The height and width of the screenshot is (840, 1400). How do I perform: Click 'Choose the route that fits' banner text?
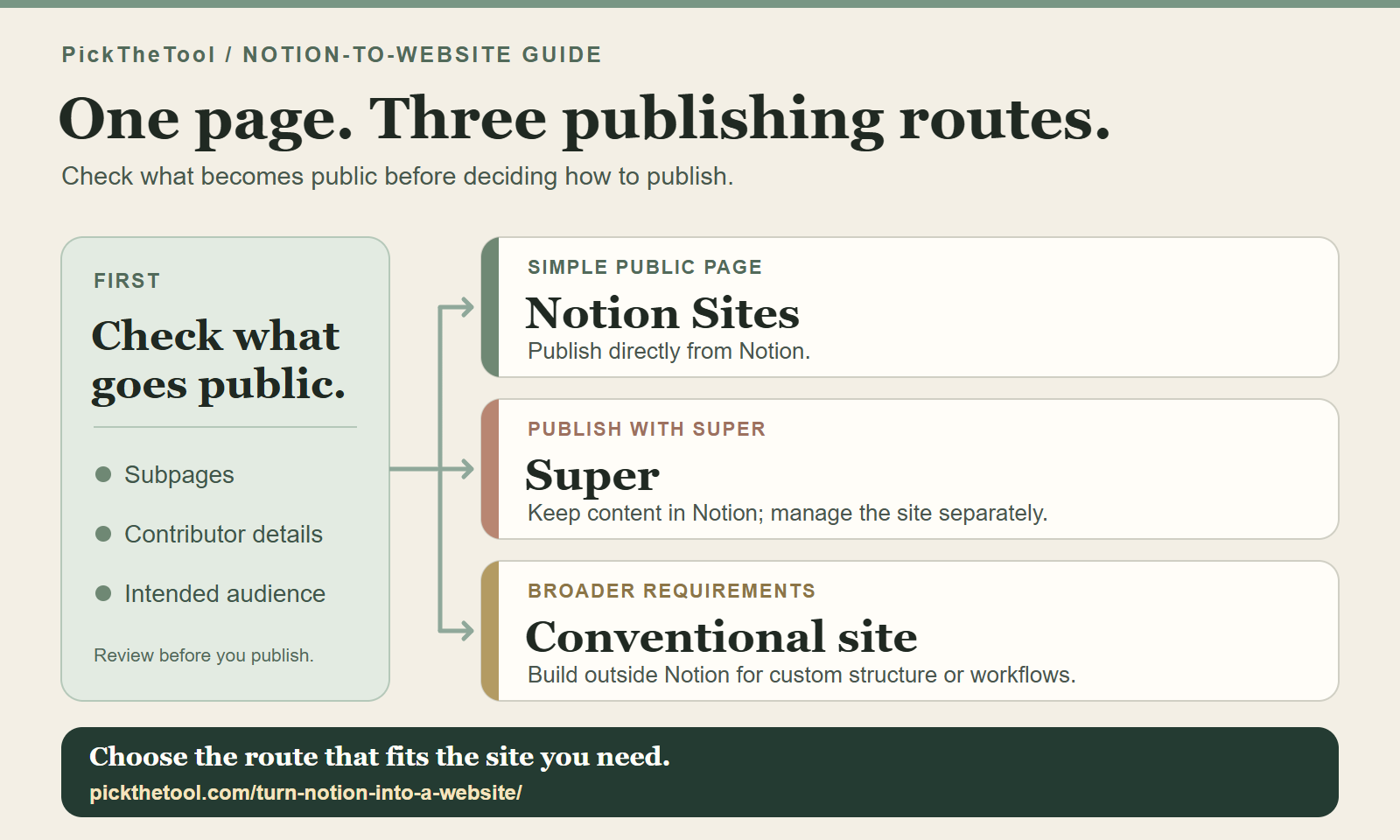click(380, 757)
